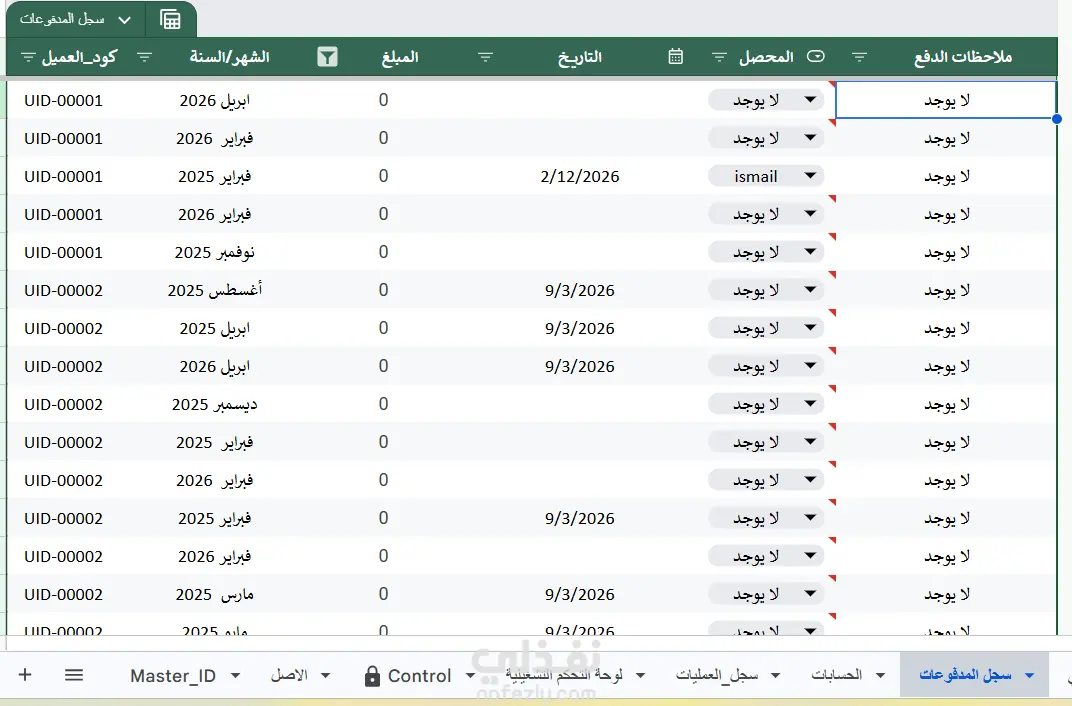Viewport: 1072px width, 706px height.
Task: Click سجل المدفوعات table name label at top
Action: (62, 19)
